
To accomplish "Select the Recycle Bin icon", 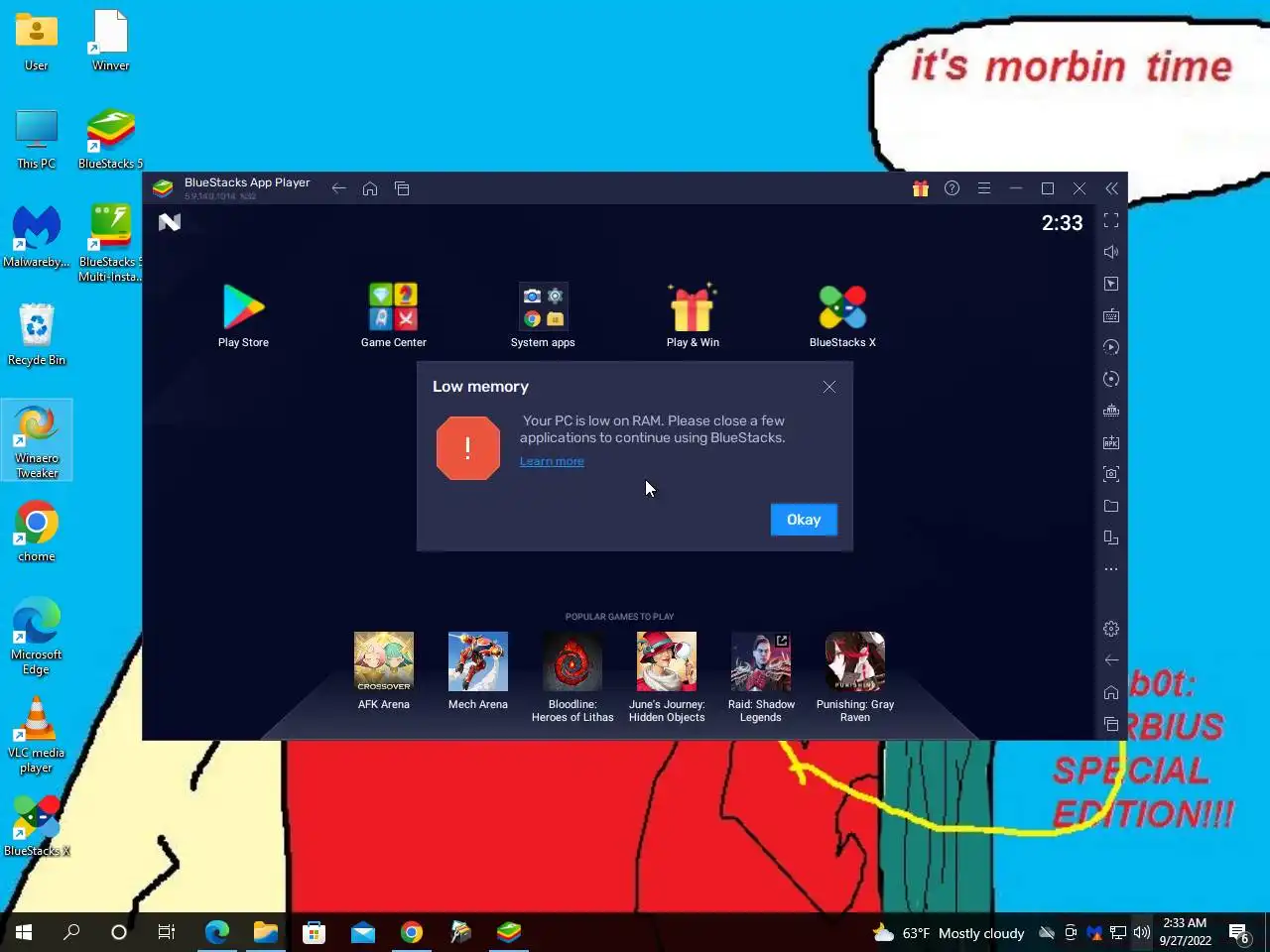I will point(37,335).
